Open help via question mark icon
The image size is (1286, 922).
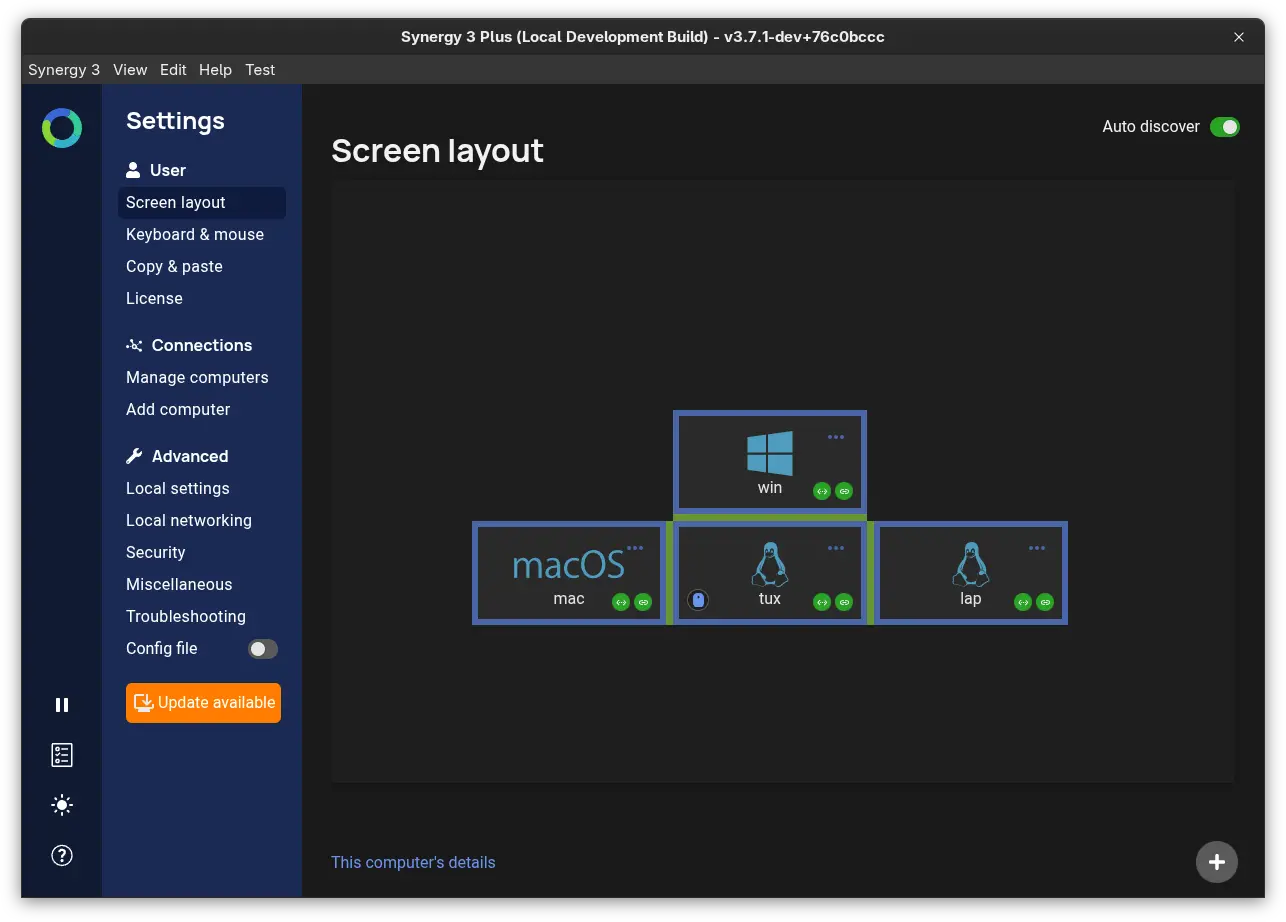(62, 855)
